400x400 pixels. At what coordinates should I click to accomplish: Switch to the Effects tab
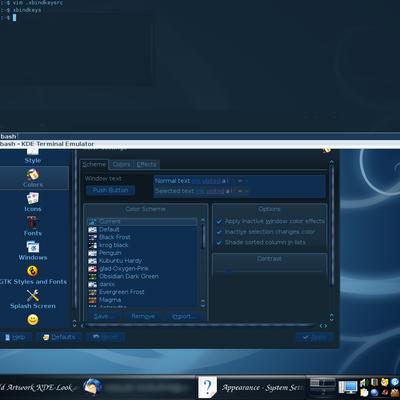pyautogui.click(x=146, y=164)
